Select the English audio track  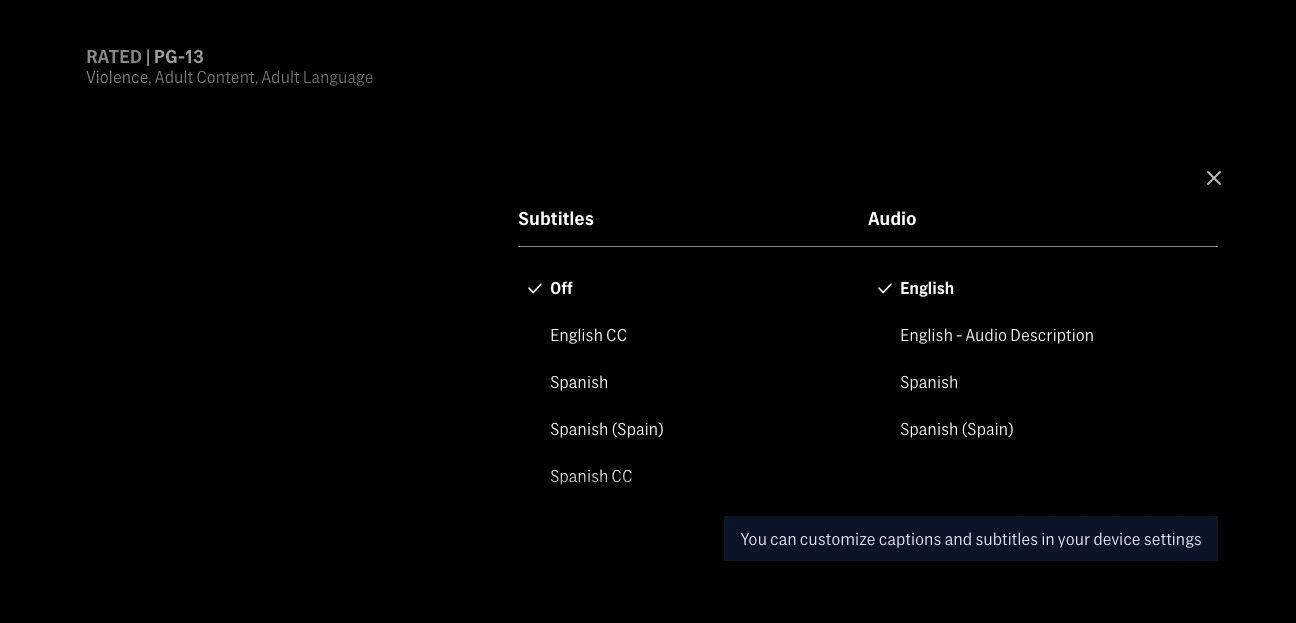pos(927,288)
